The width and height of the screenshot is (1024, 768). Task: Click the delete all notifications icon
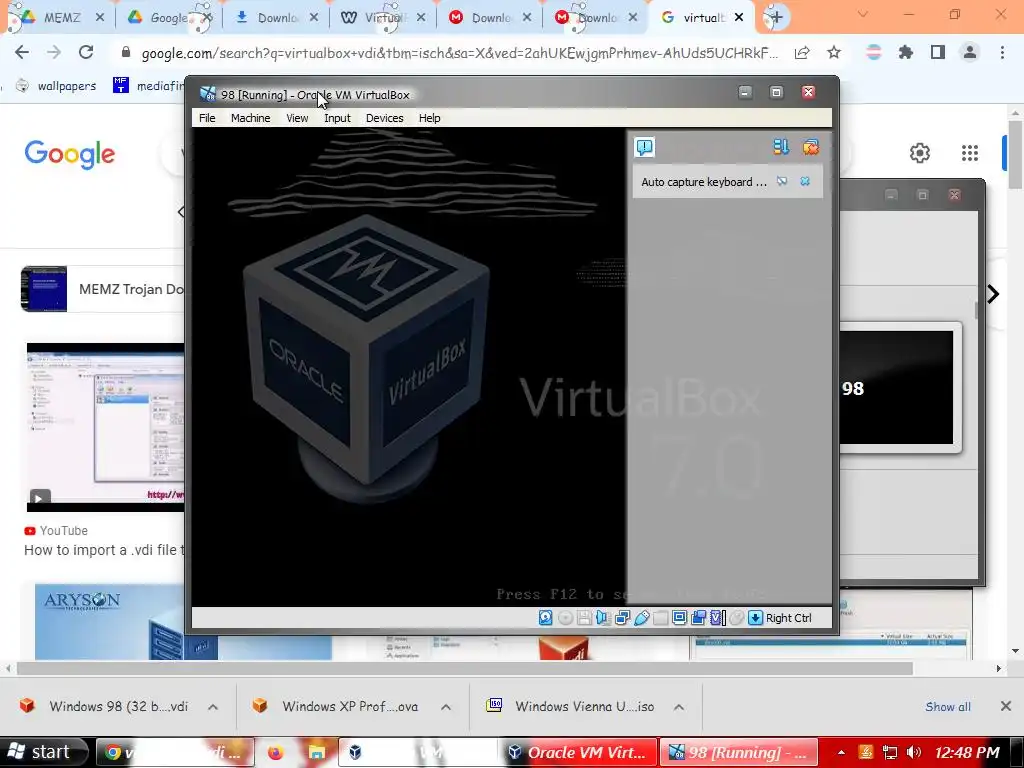(810, 147)
